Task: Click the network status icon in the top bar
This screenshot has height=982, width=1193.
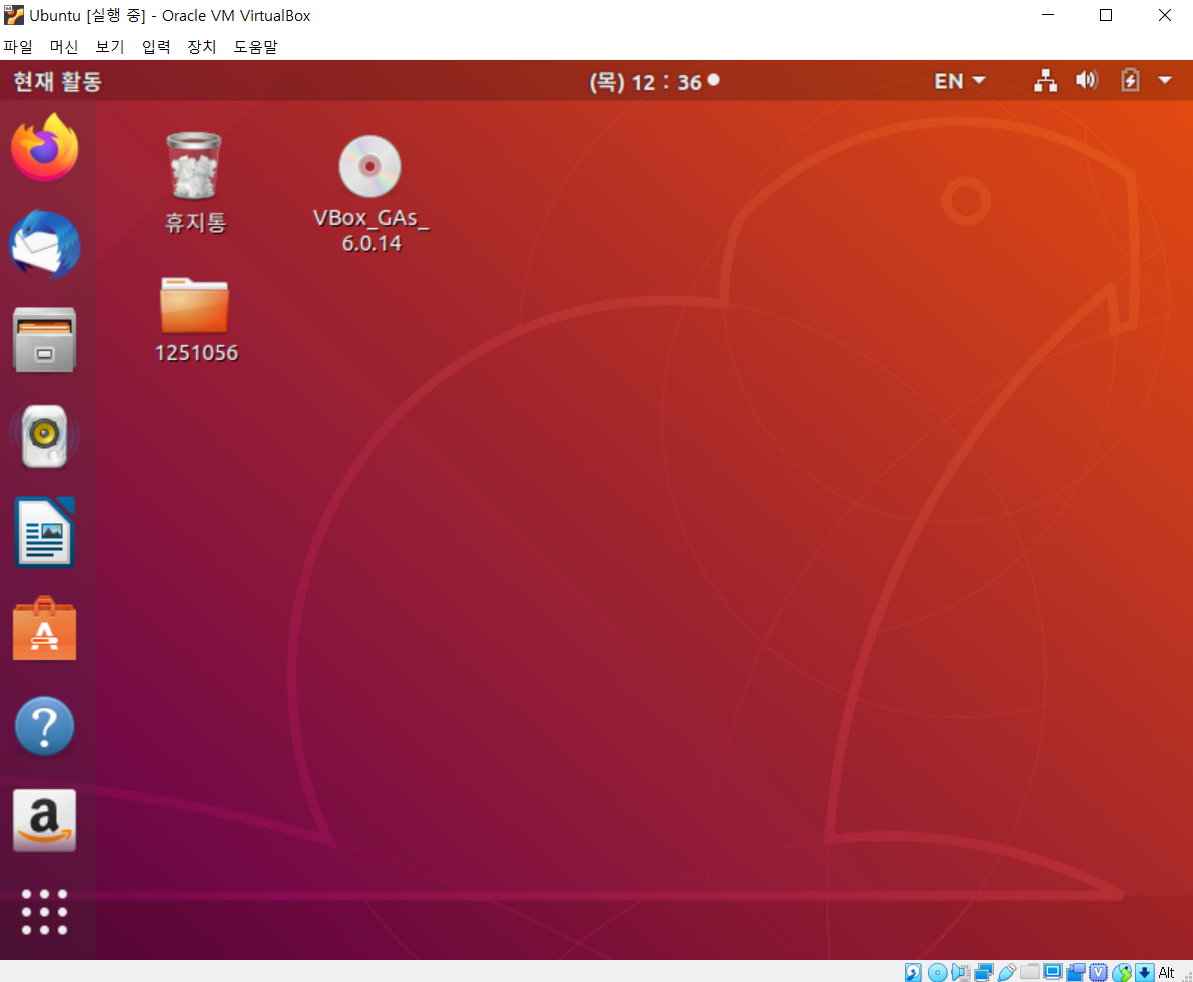Action: (x=1045, y=80)
